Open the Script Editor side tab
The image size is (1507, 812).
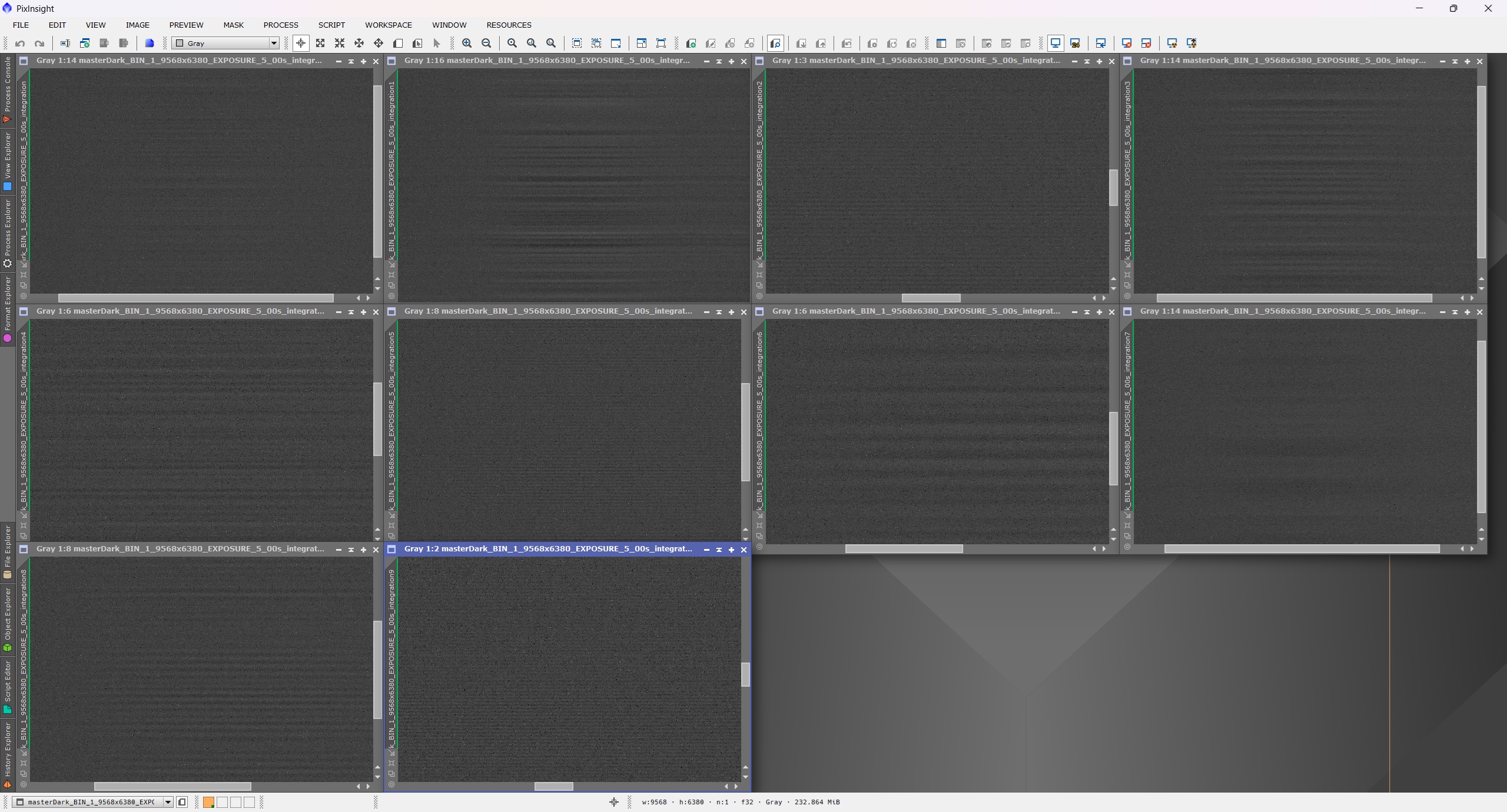[x=8, y=687]
